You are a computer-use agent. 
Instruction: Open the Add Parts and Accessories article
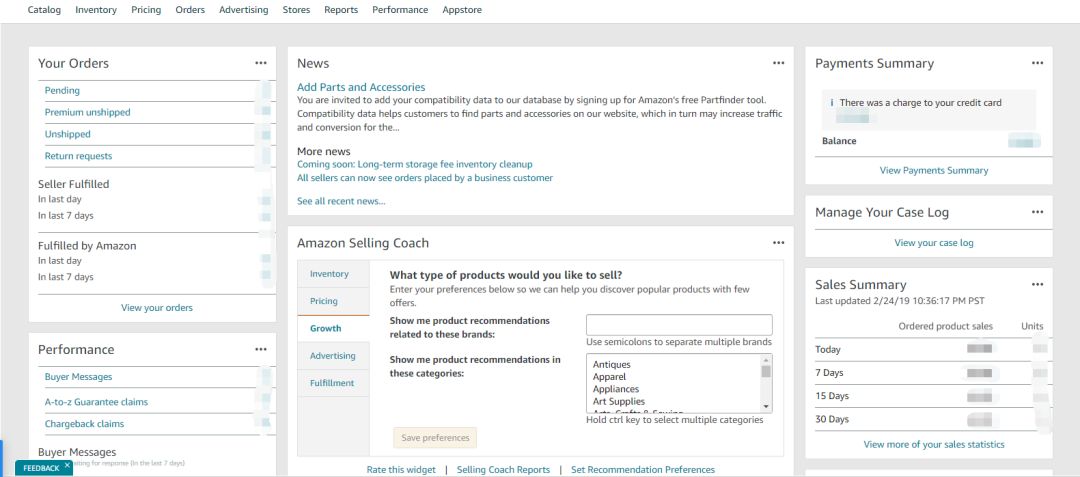(361, 87)
